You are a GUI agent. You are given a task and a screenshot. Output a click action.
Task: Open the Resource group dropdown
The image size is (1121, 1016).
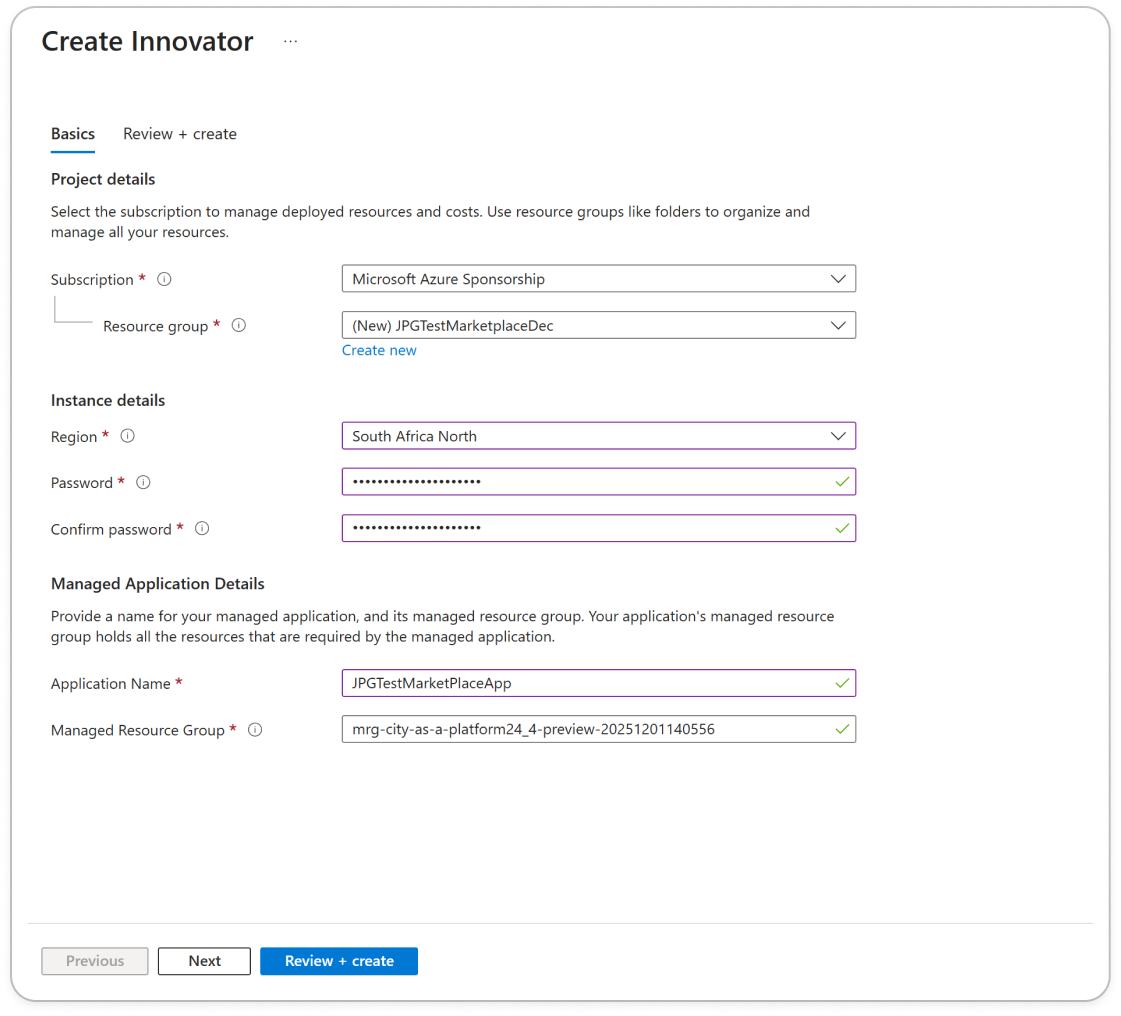[x=598, y=326]
